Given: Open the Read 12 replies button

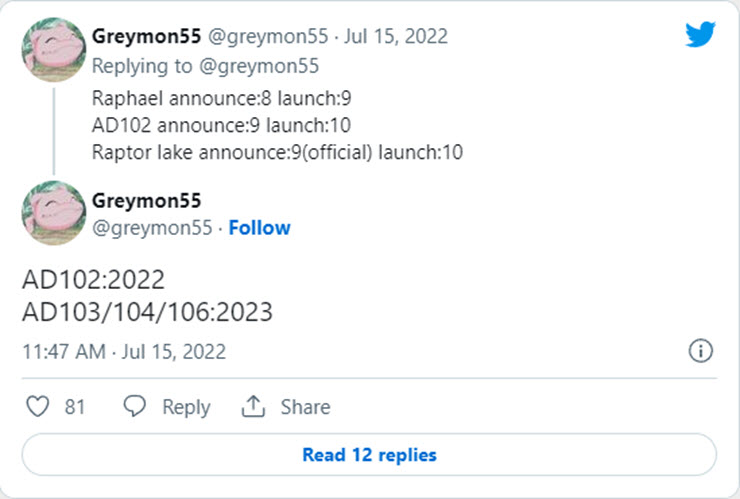Looking at the screenshot, I should [369, 455].
